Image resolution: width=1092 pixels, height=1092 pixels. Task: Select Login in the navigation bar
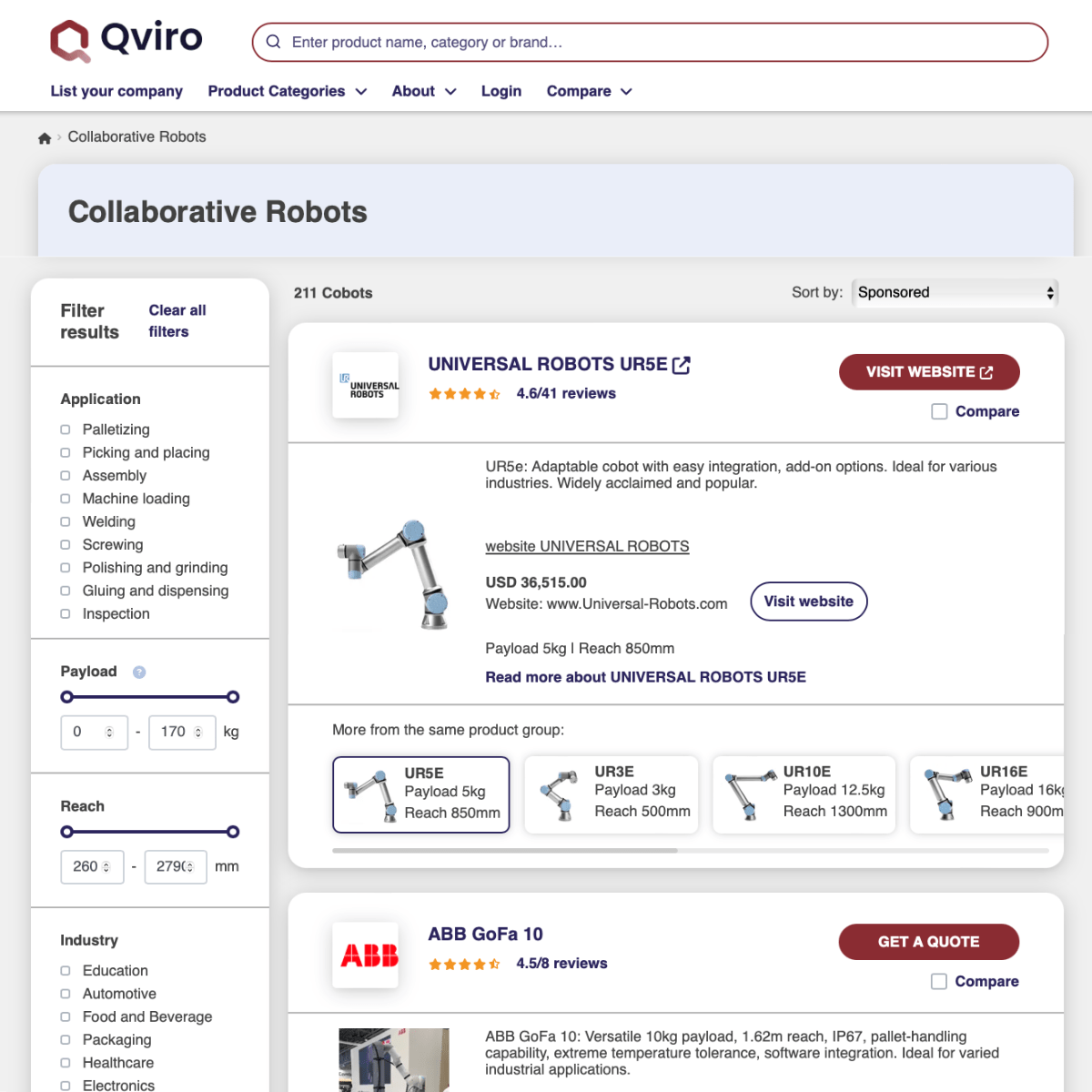[x=501, y=91]
